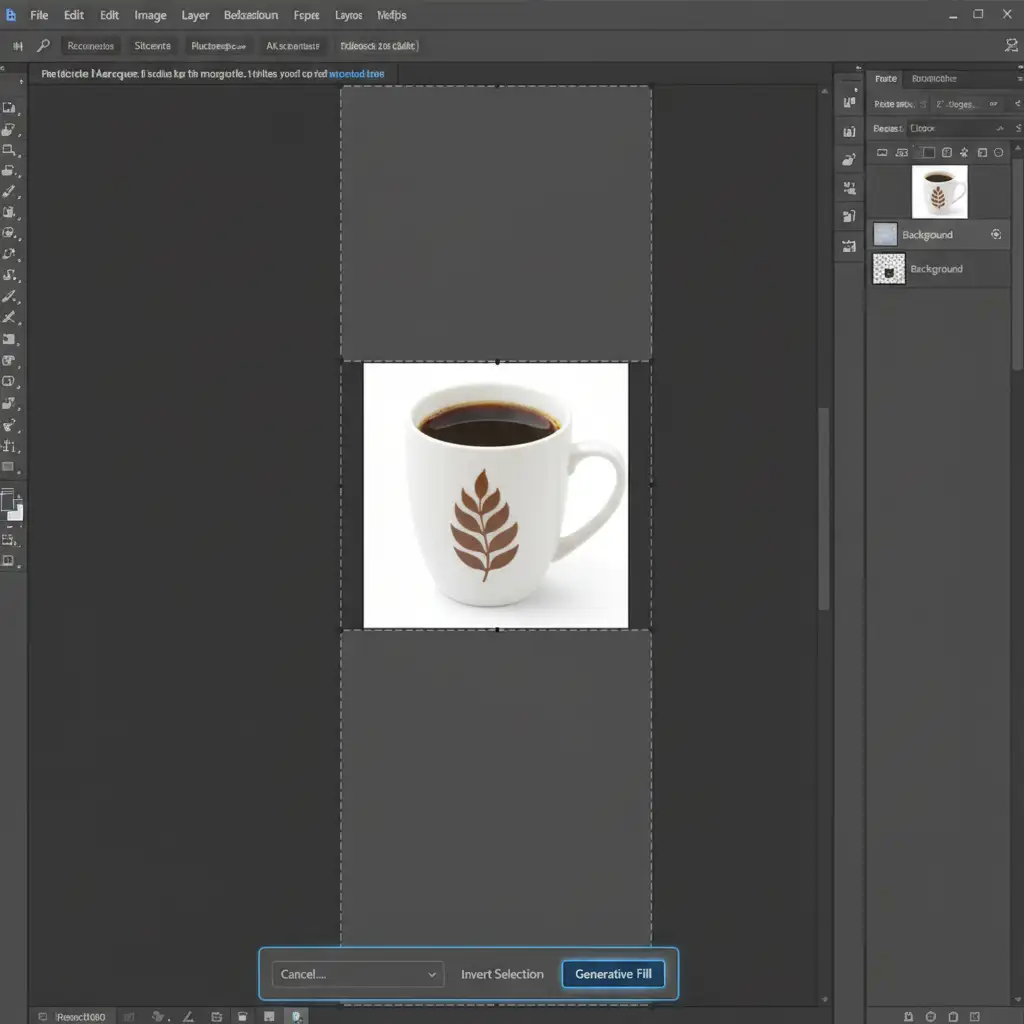Click the foreground/background color swatch

pos(11,503)
